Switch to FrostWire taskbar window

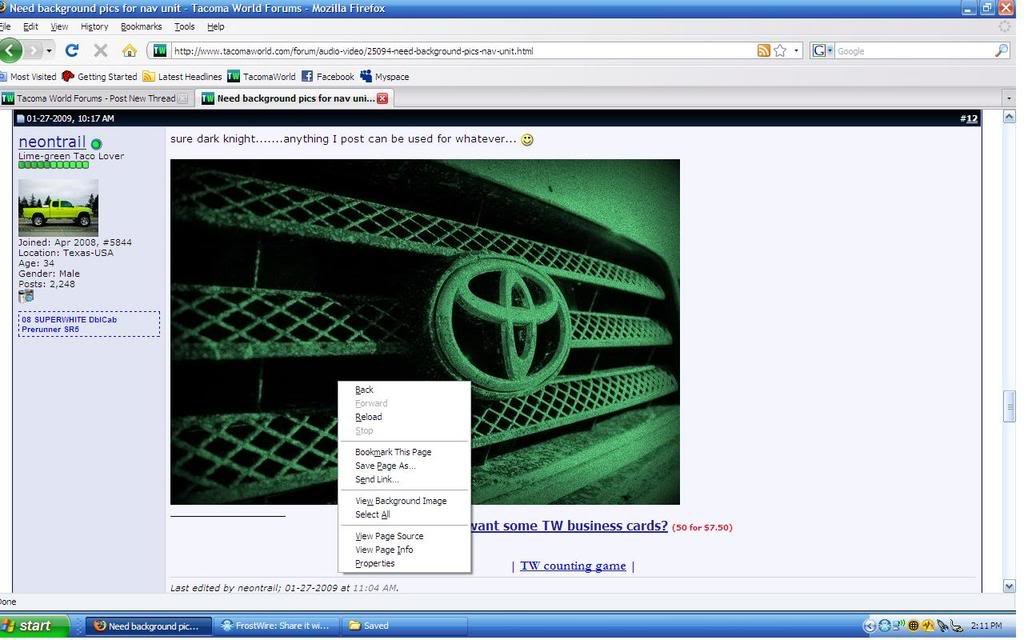[279, 626]
